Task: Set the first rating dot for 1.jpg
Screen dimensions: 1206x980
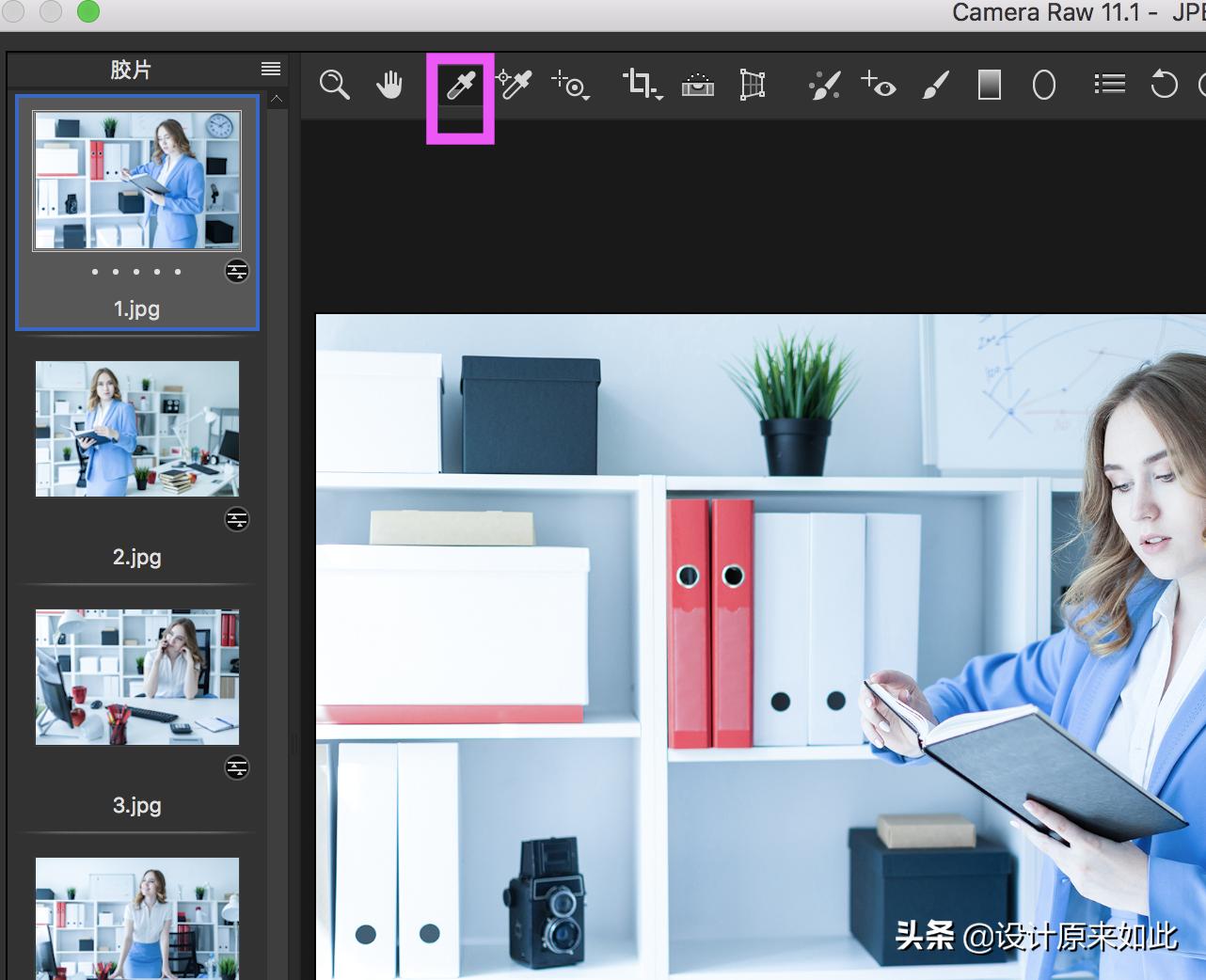Action: [95, 272]
